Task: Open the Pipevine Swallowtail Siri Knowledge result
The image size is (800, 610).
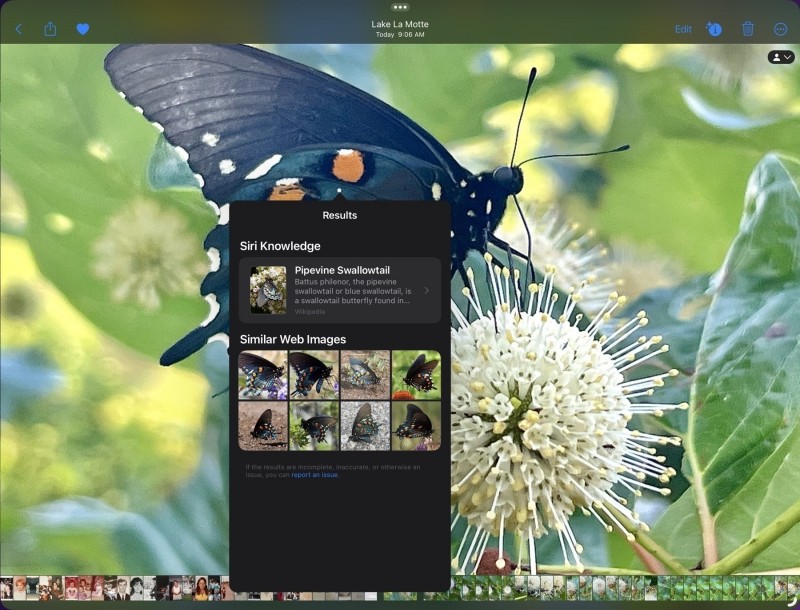Action: click(340, 290)
